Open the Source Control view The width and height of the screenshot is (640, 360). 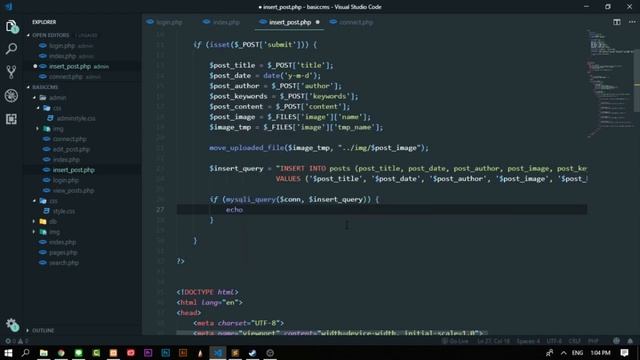point(11,72)
